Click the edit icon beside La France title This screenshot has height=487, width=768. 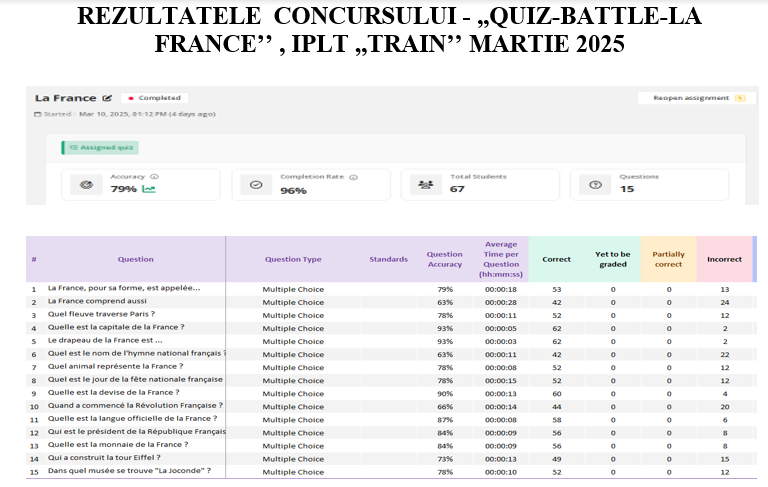pos(107,98)
